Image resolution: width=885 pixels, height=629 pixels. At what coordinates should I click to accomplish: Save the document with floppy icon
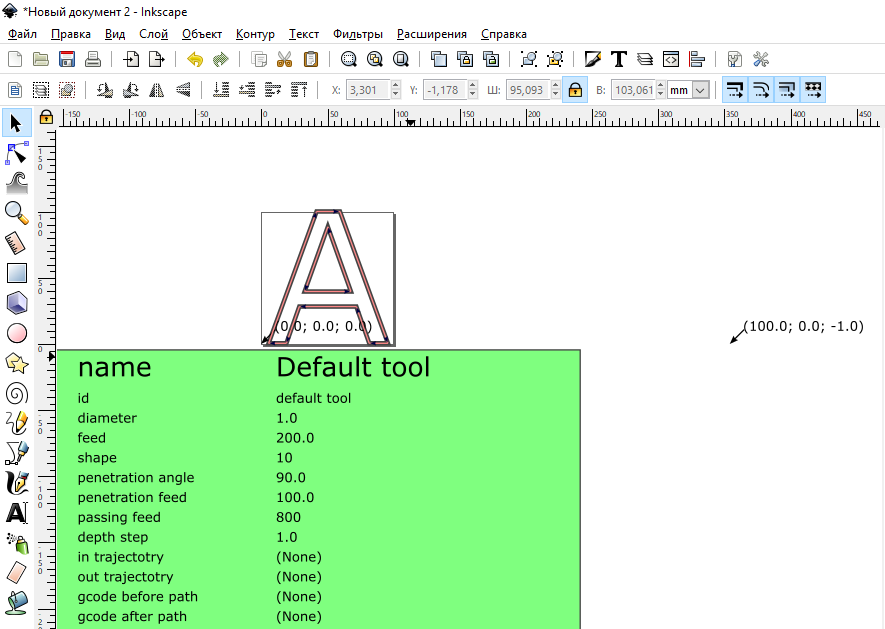coord(67,59)
